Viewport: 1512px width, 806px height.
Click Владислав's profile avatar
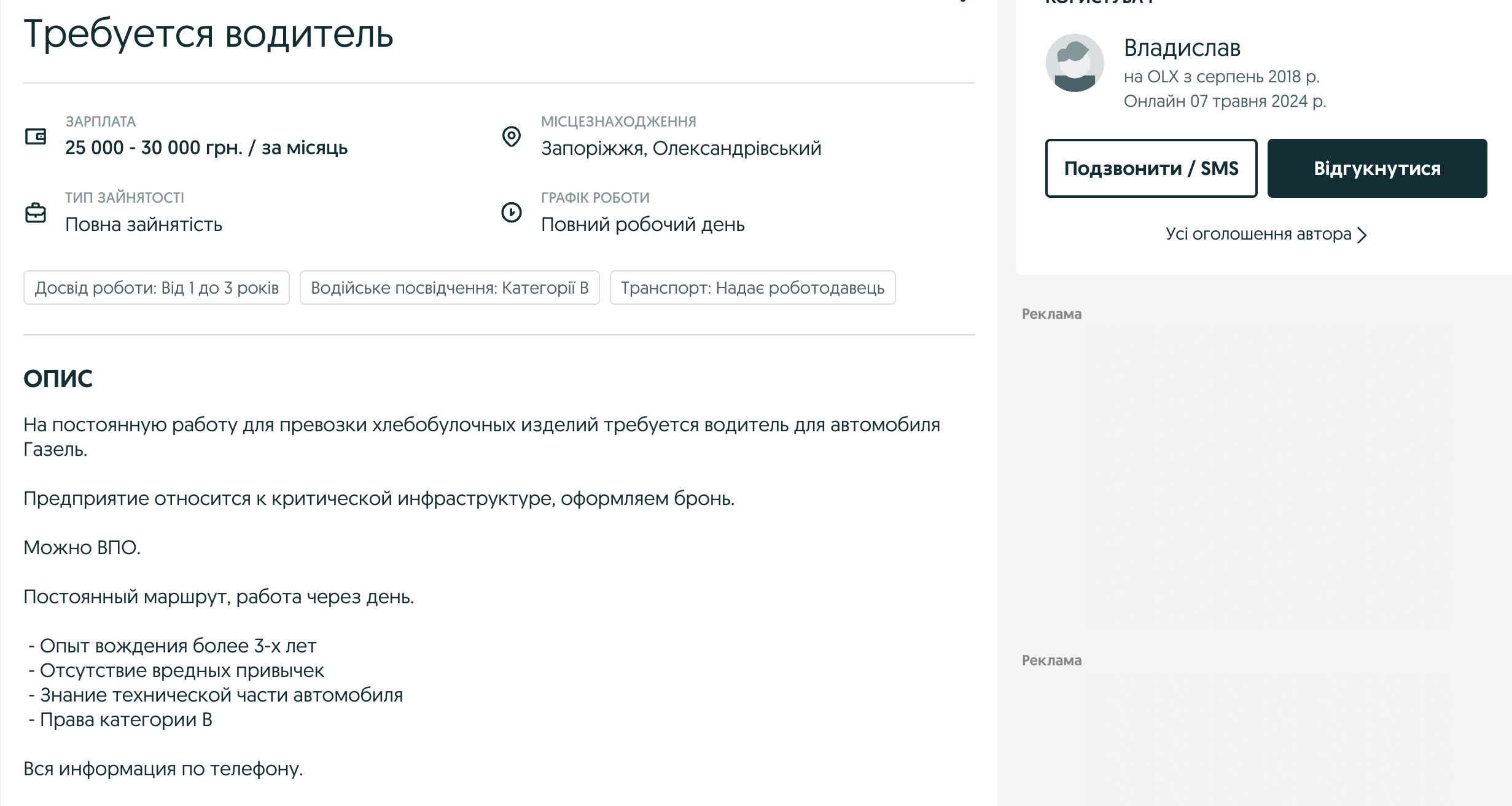(x=1074, y=63)
